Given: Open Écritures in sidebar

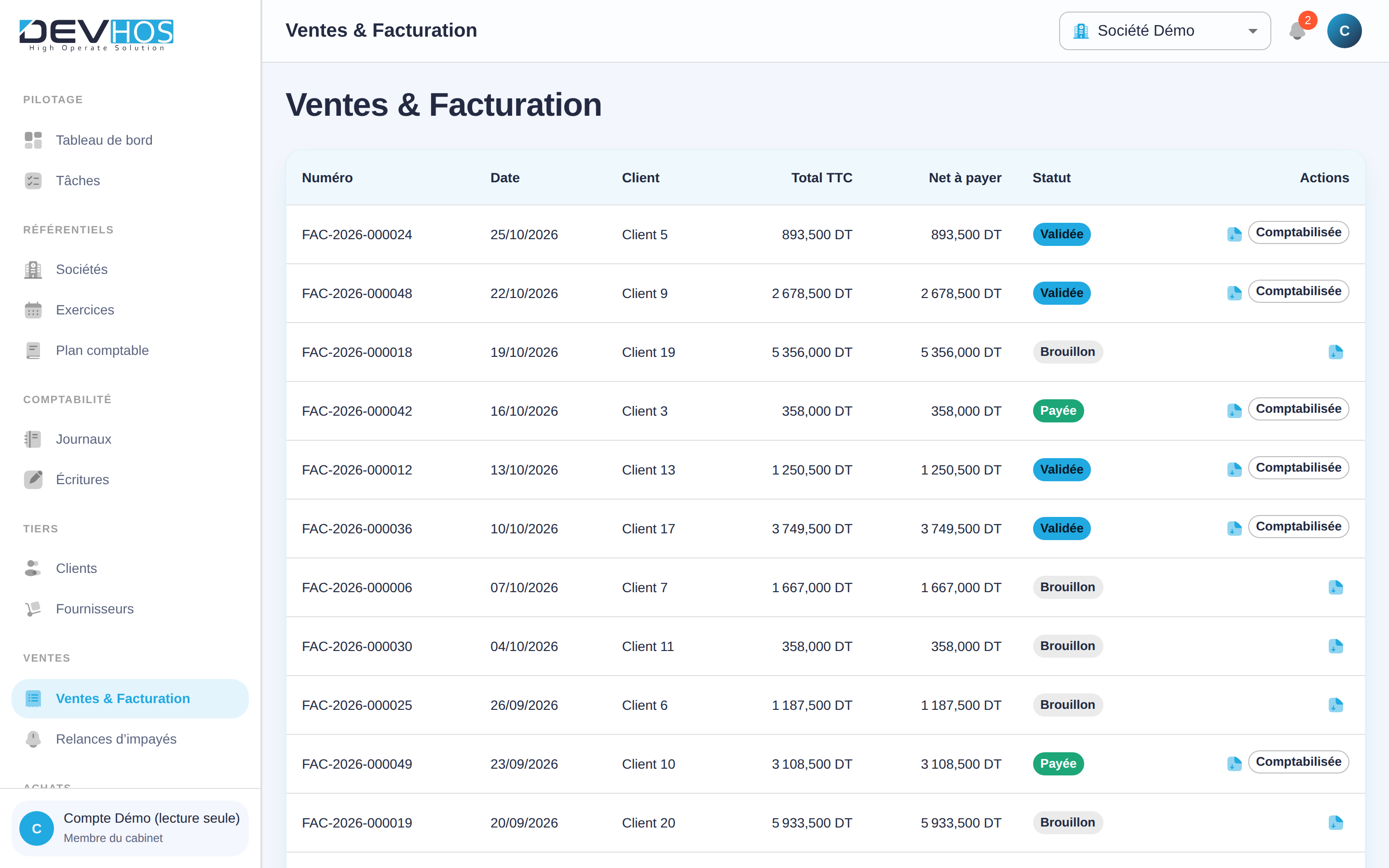Looking at the screenshot, I should 130,479.
